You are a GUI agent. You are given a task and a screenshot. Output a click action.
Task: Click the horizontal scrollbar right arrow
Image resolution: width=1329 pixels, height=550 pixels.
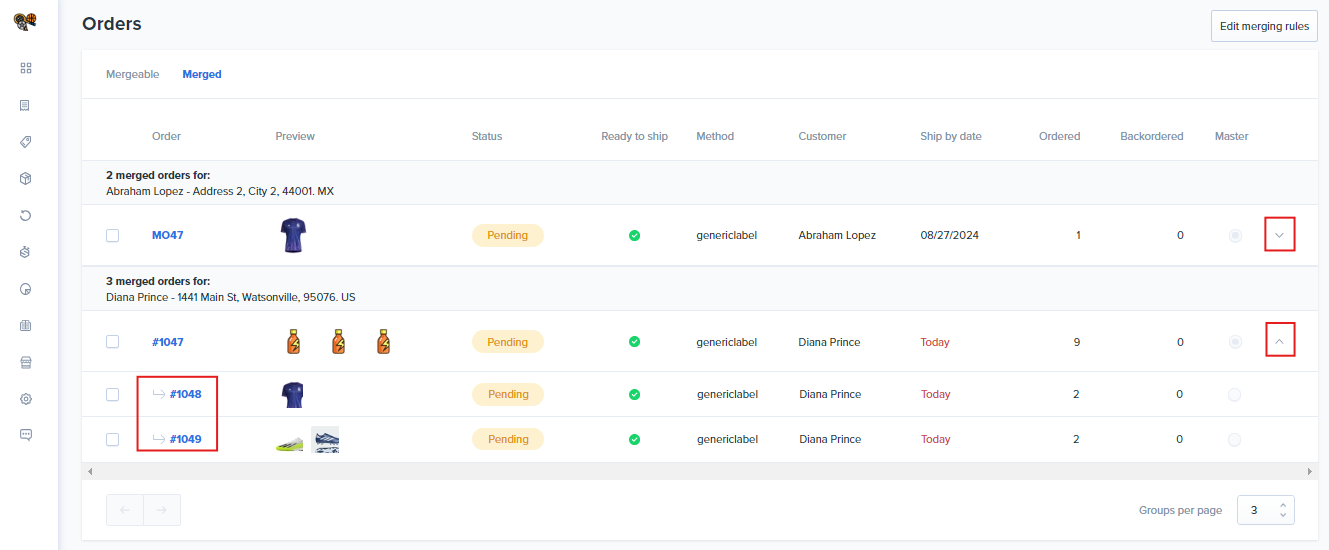click(x=1310, y=471)
